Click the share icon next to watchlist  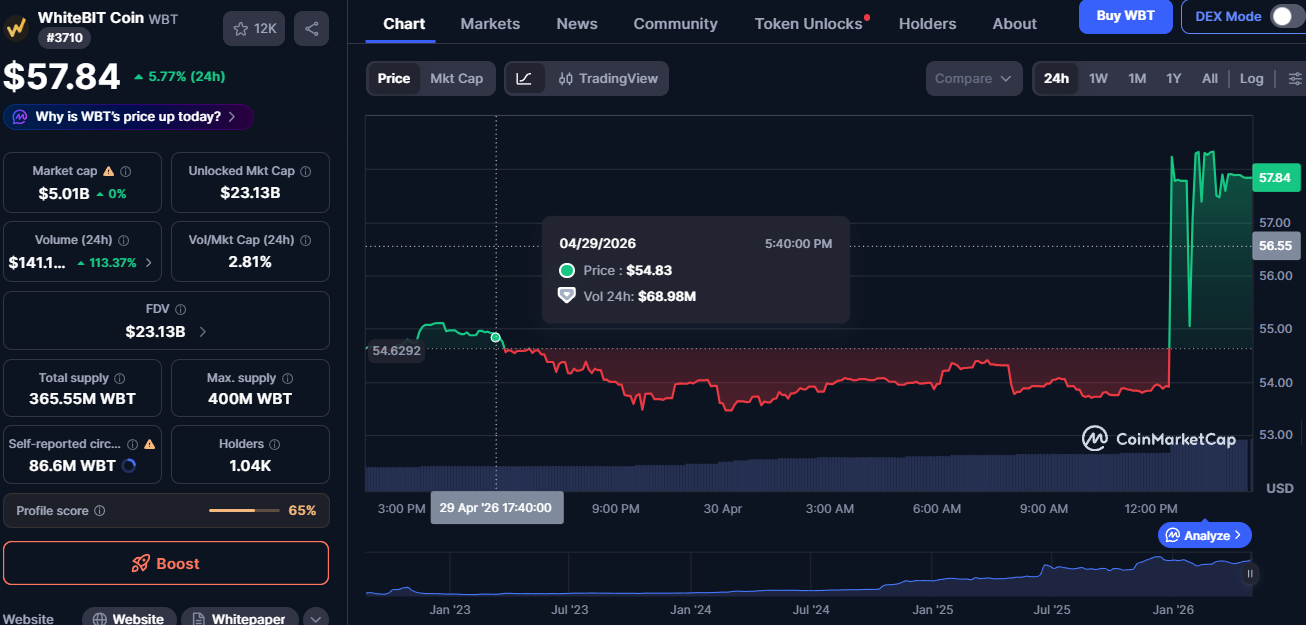[312, 29]
